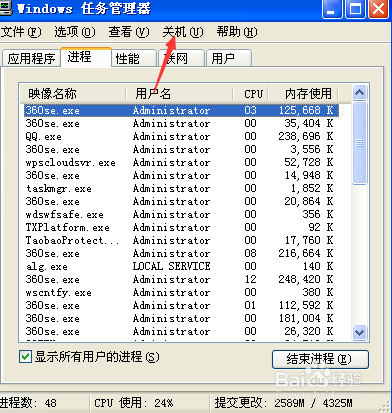Click the scroll up arrow of process list
This screenshot has height=413, width=392.
[360, 93]
